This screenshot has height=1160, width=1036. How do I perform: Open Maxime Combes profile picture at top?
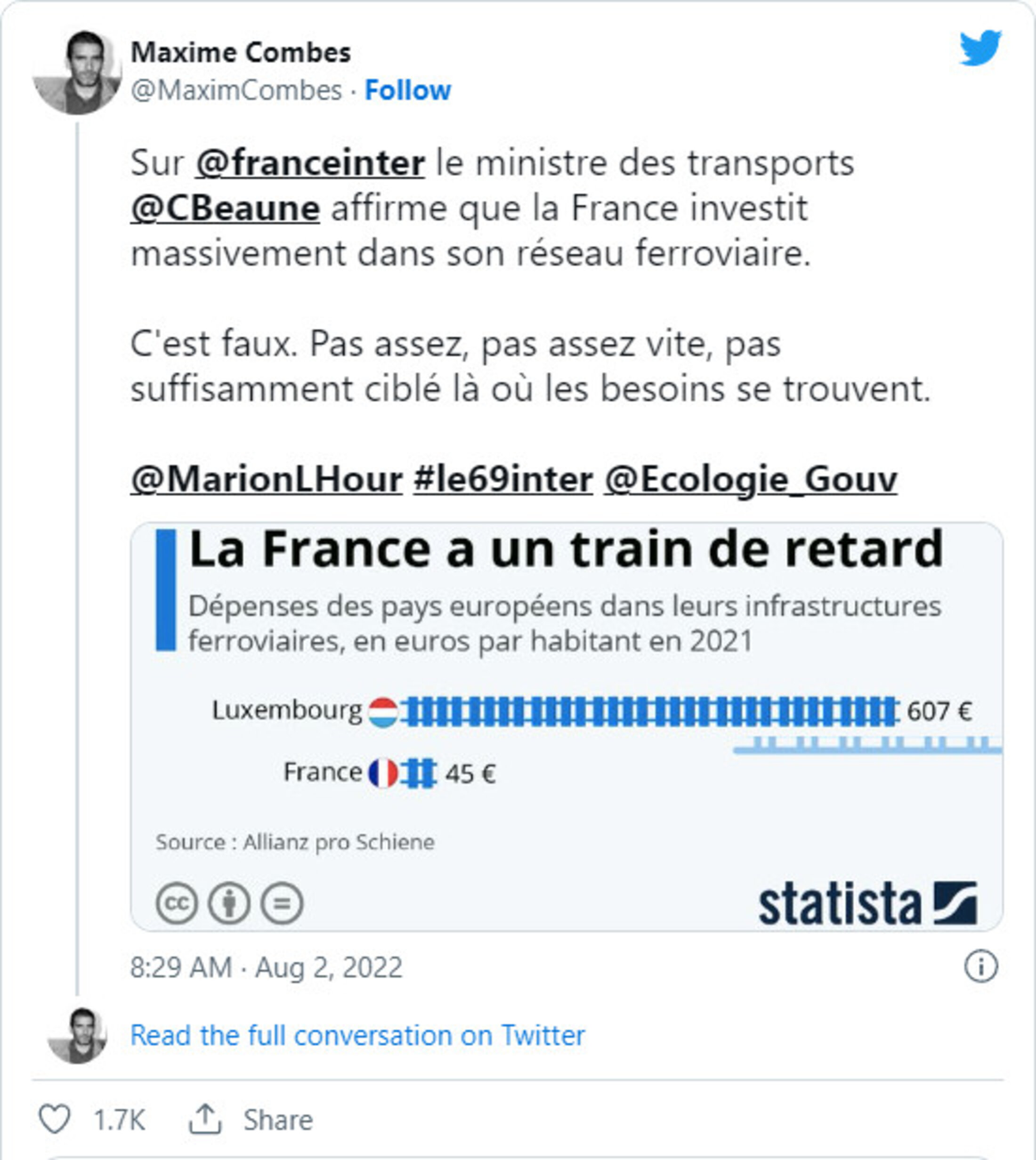pos(77,72)
